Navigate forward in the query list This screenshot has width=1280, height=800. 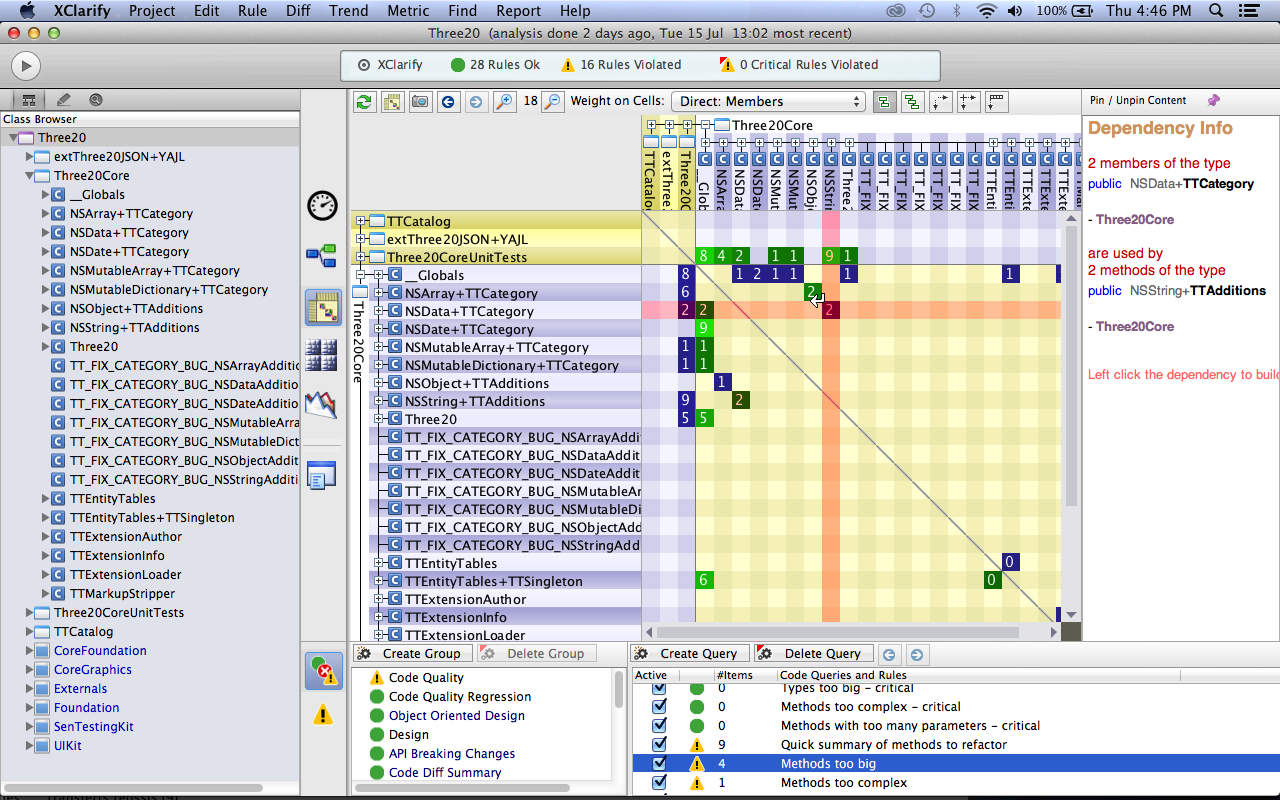(916, 654)
